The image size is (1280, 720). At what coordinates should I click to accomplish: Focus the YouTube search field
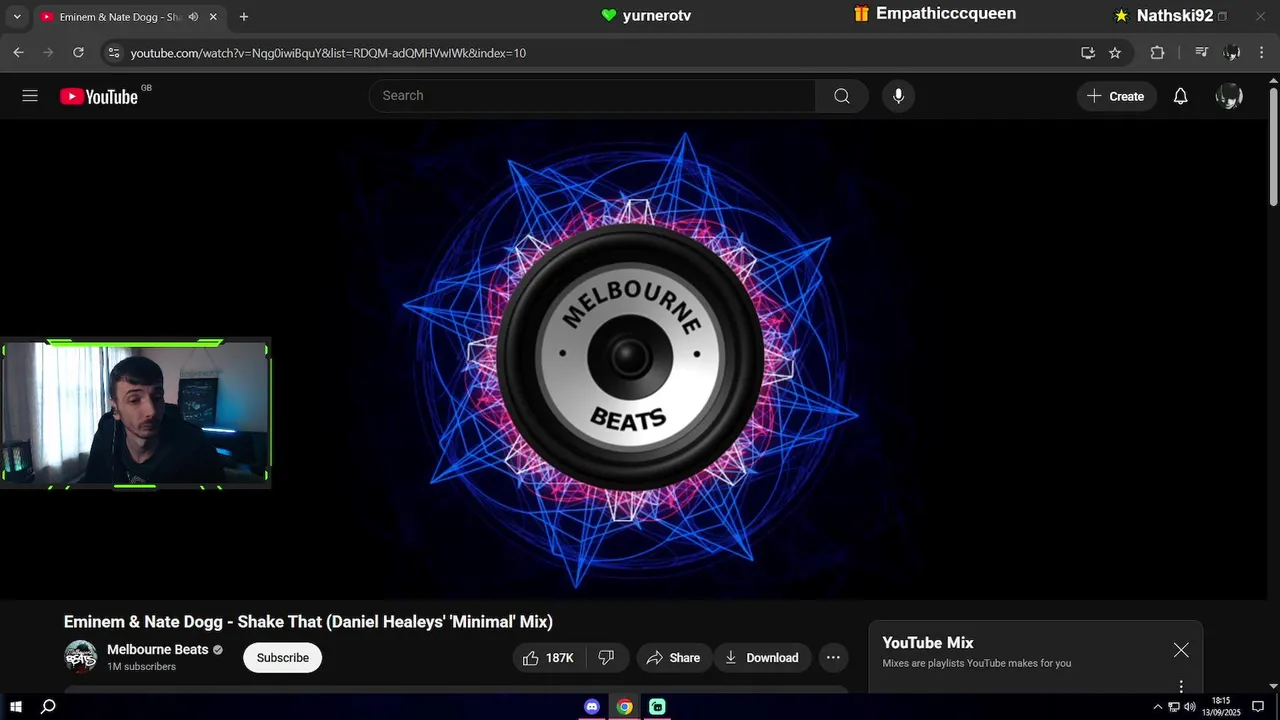click(592, 96)
